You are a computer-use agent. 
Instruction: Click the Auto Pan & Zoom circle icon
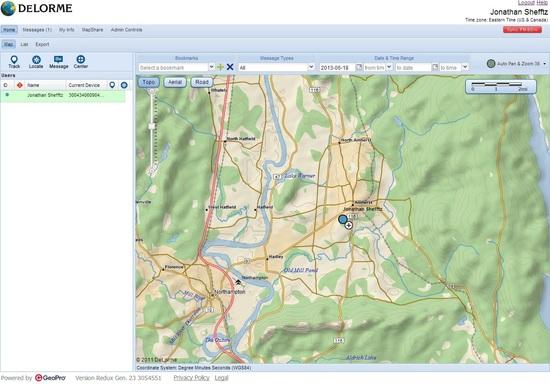click(x=491, y=63)
